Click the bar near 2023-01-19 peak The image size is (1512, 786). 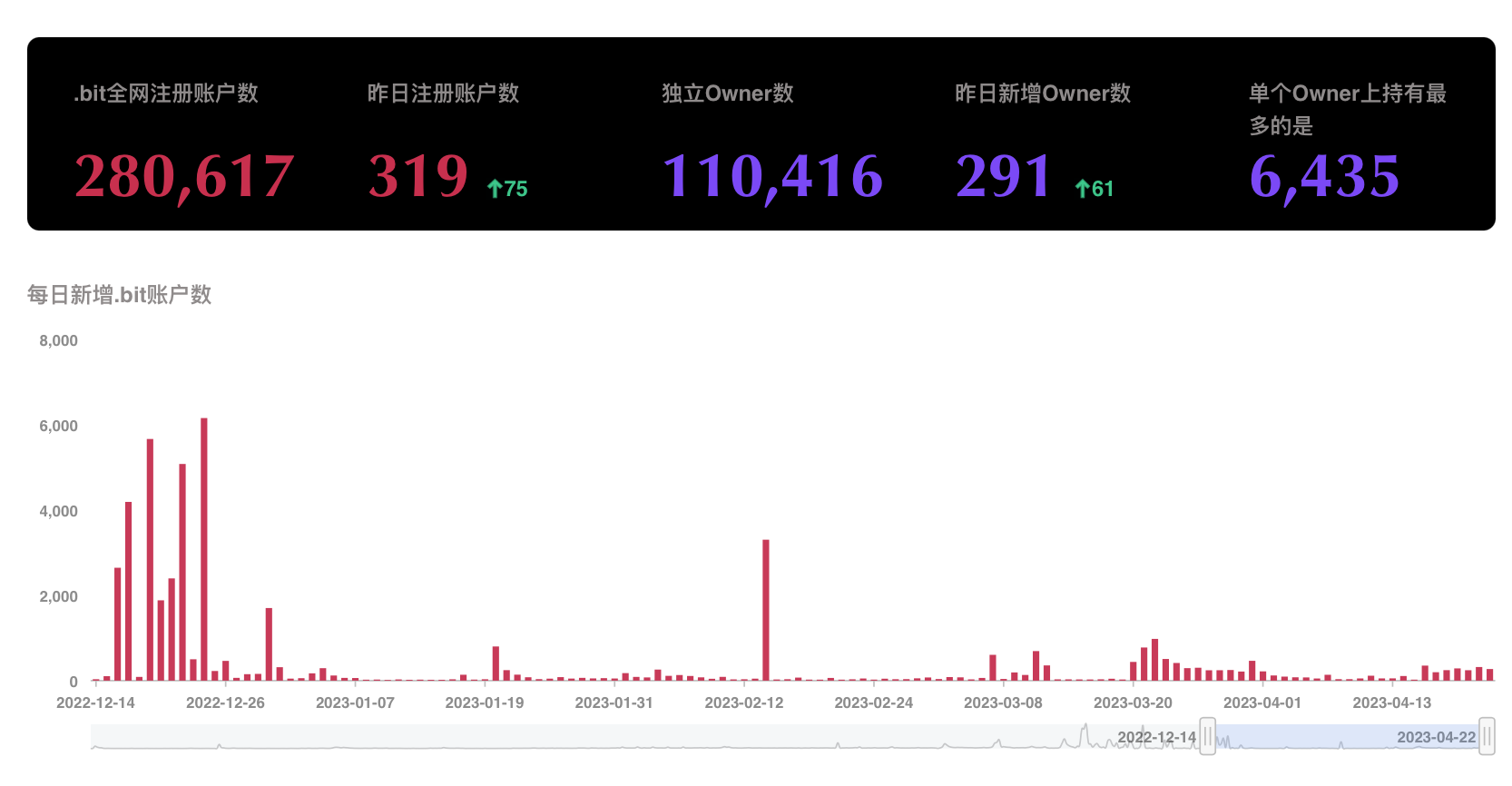coord(496,663)
